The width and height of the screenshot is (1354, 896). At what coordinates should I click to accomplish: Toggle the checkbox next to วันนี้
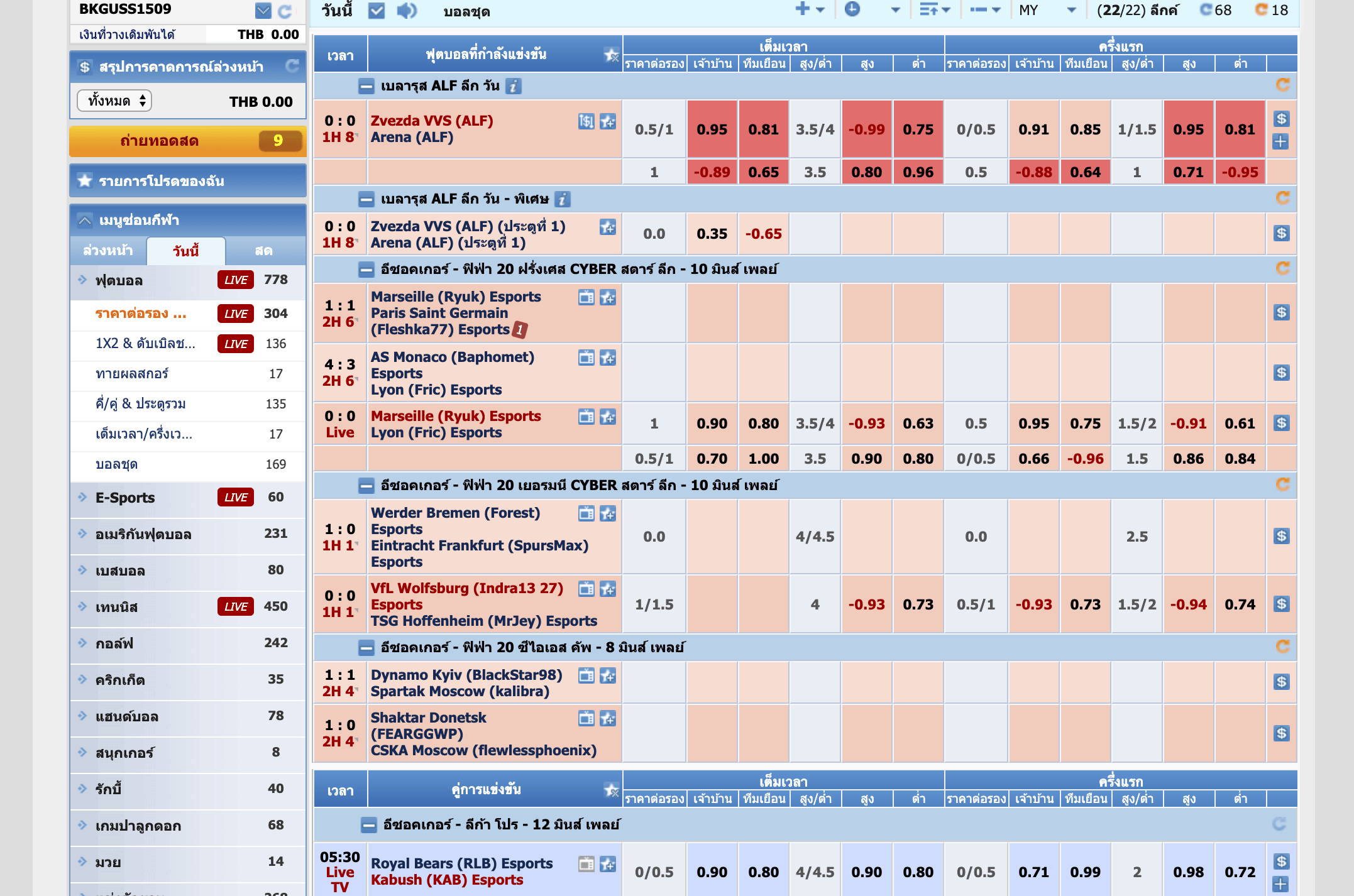coord(376,11)
